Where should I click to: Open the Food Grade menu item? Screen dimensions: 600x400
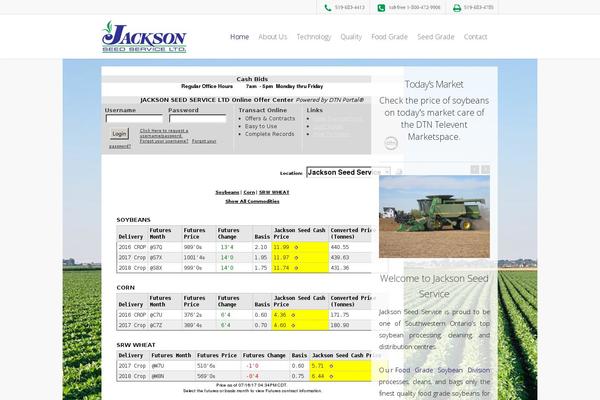tap(389, 37)
